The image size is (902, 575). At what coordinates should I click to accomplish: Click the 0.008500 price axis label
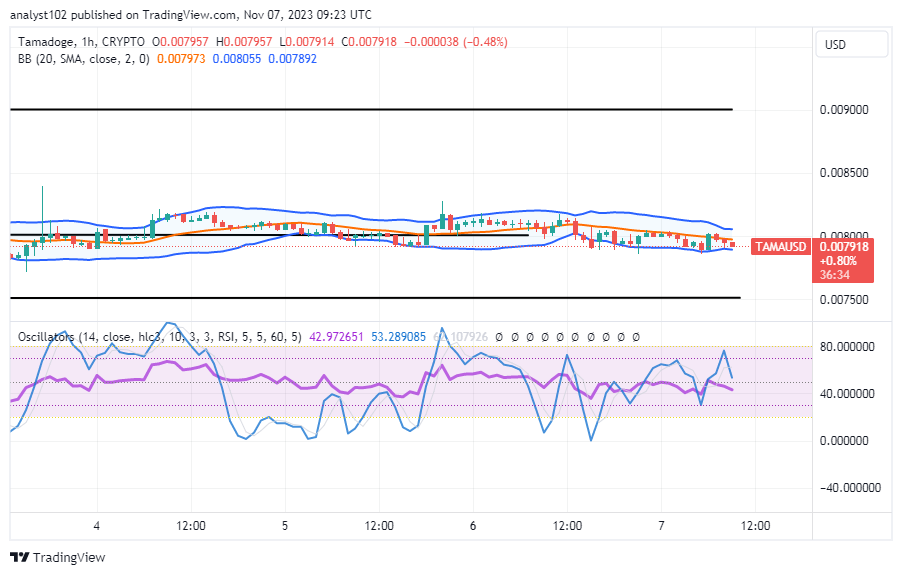[x=844, y=172]
